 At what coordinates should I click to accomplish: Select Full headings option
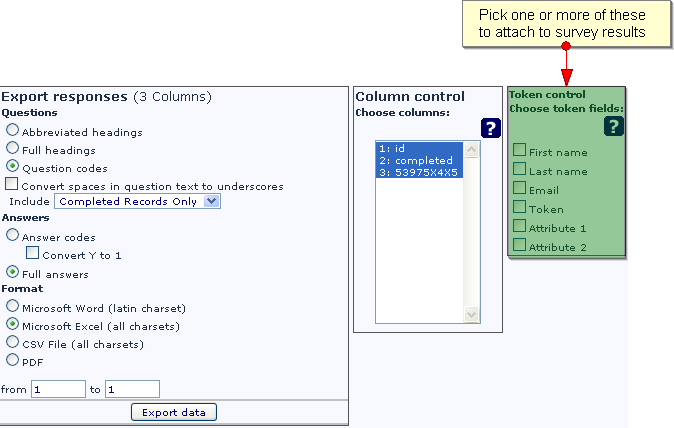pyautogui.click(x=12, y=148)
